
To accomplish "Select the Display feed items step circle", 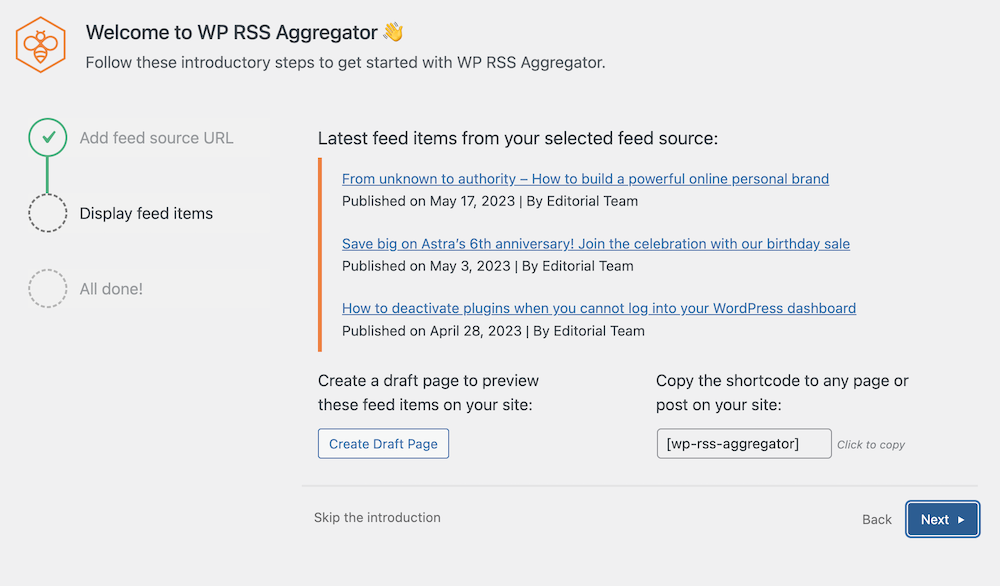I will pyautogui.click(x=48, y=213).
